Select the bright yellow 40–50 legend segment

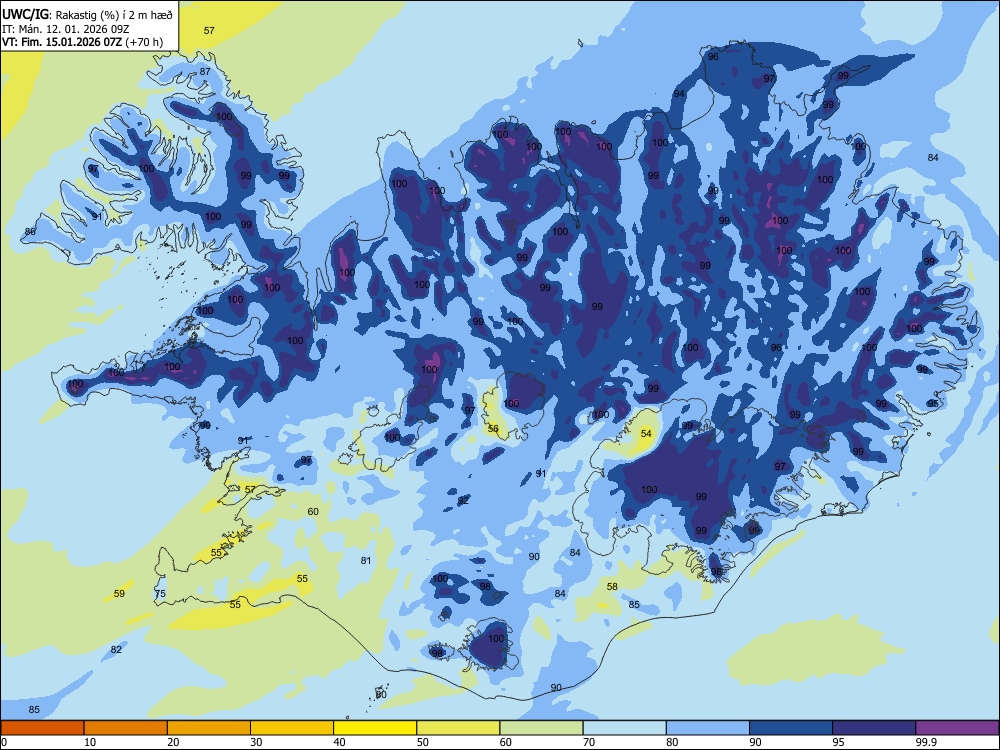tap(375, 728)
